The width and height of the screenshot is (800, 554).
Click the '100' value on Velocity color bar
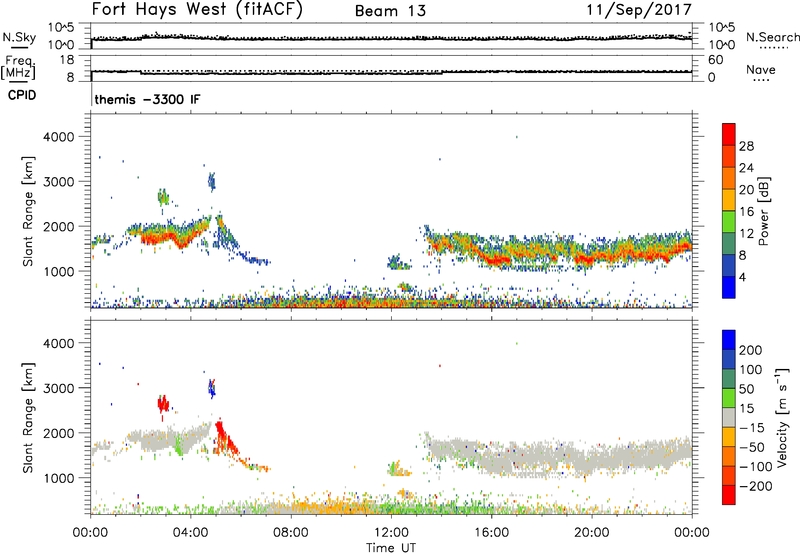pos(751,370)
